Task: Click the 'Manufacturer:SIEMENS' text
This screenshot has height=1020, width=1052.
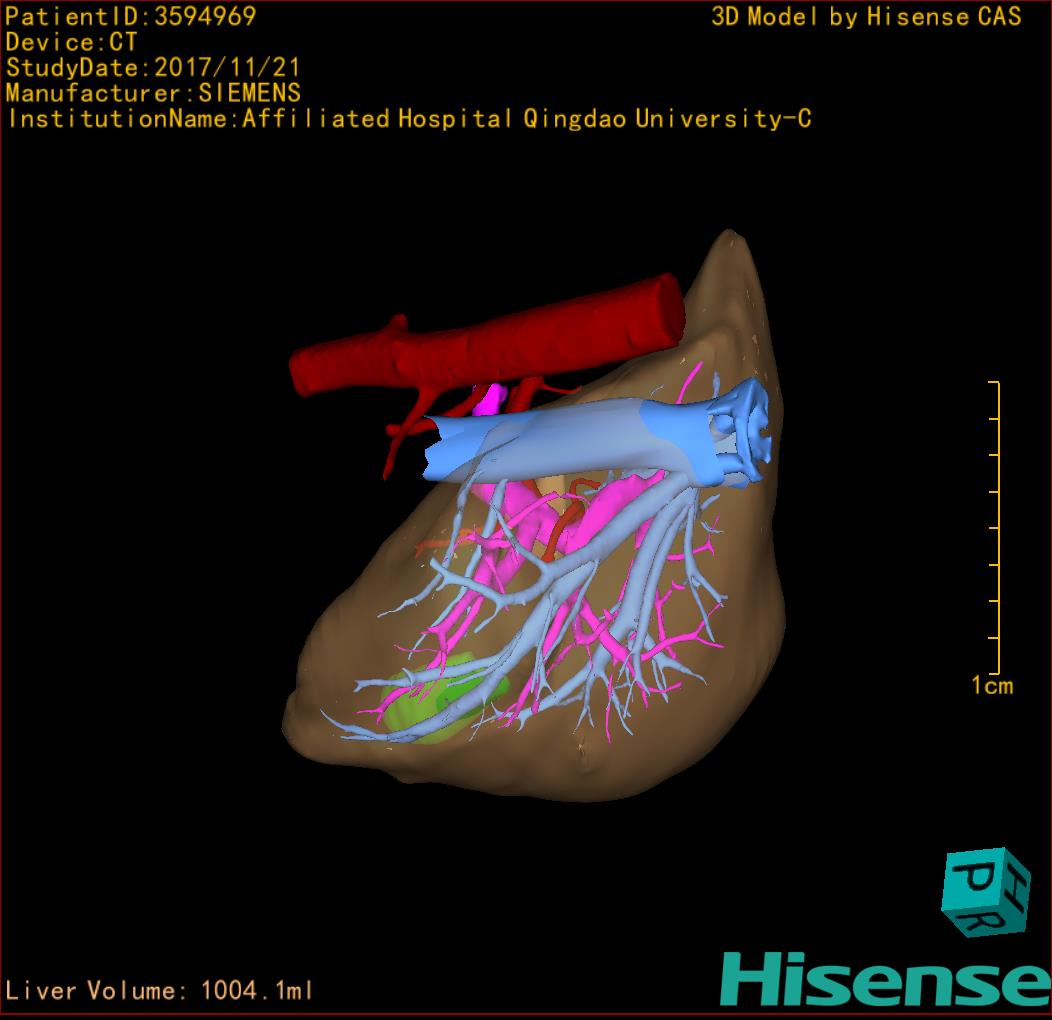Action: pyautogui.click(x=153, y=93)
